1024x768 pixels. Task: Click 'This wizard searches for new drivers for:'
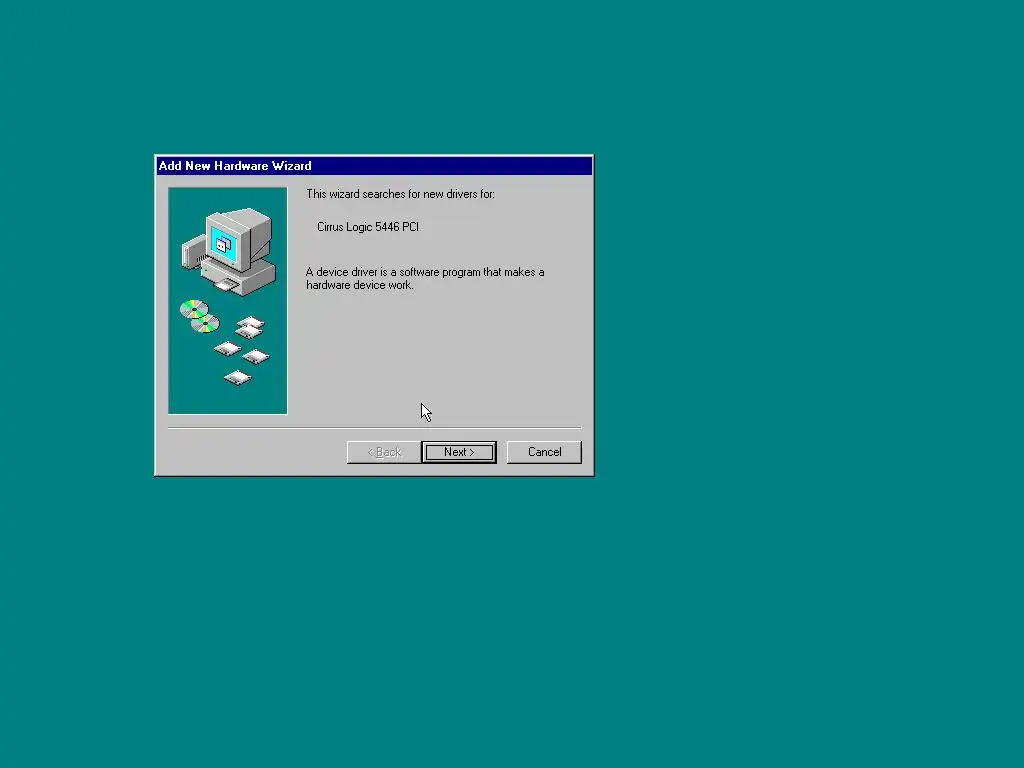click(x=400, y=194)
